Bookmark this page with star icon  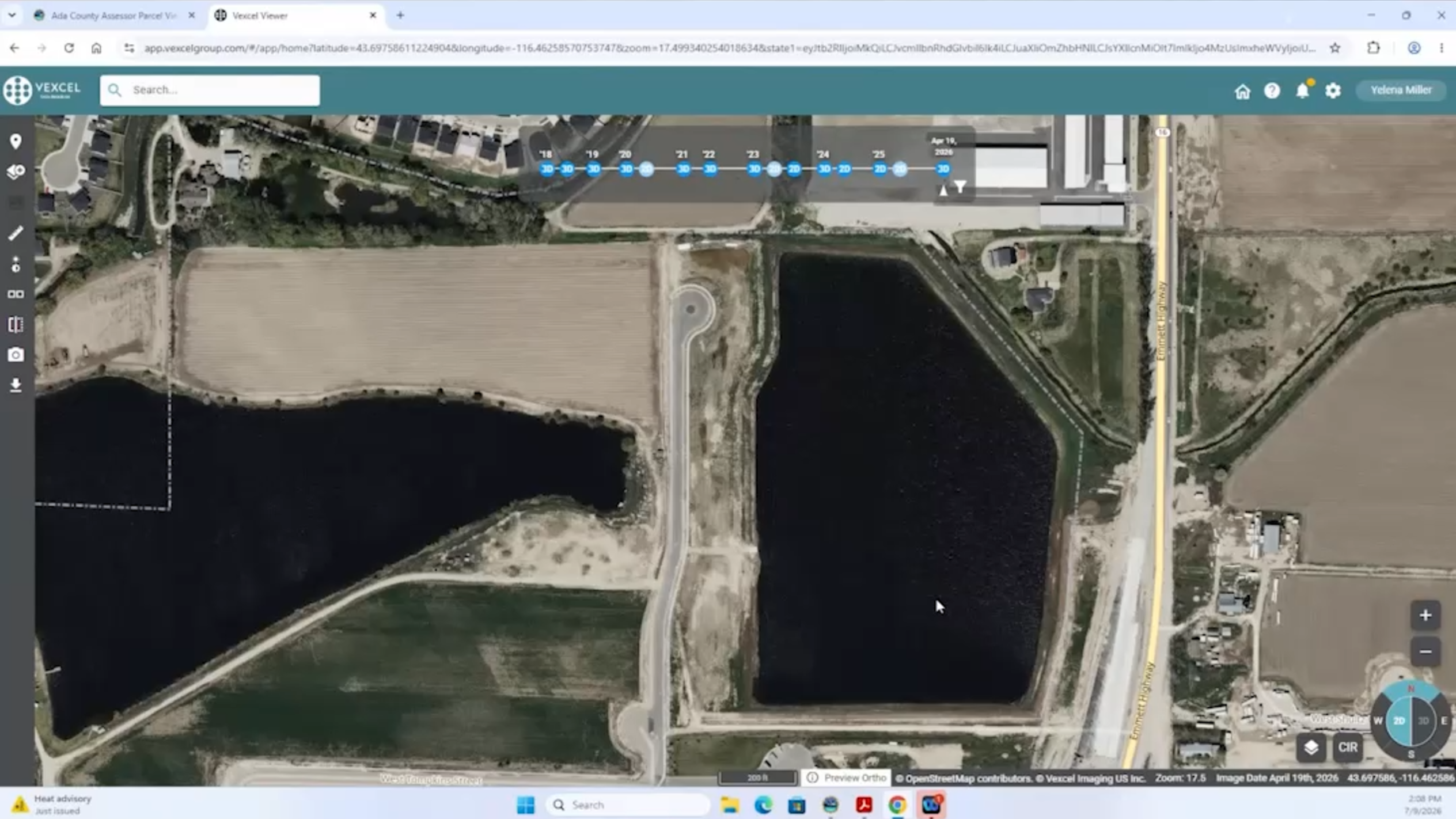click(1335, 48)
